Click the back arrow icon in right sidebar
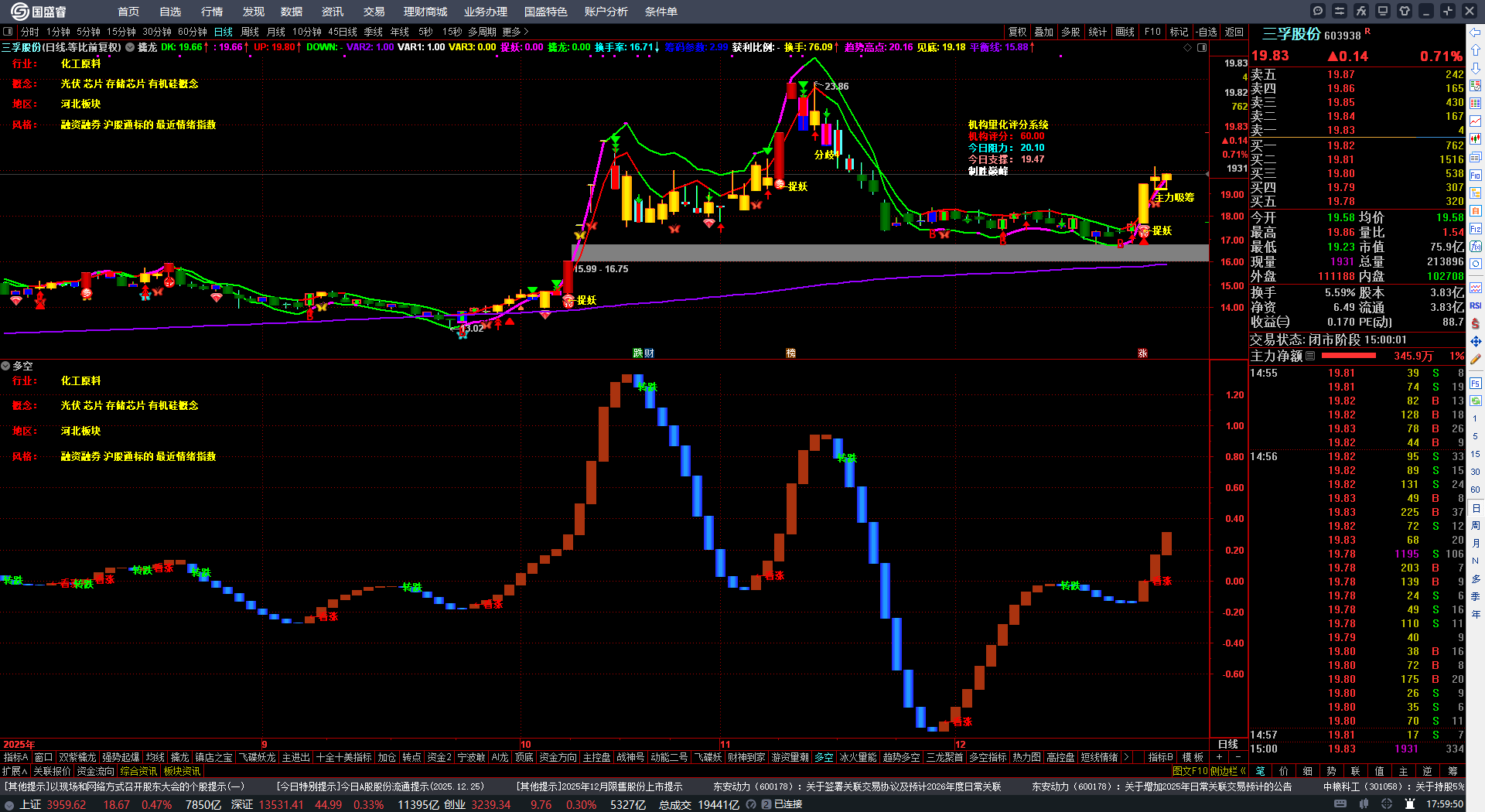Viewport: 1485px width, 812px height. pos(1476,32)
